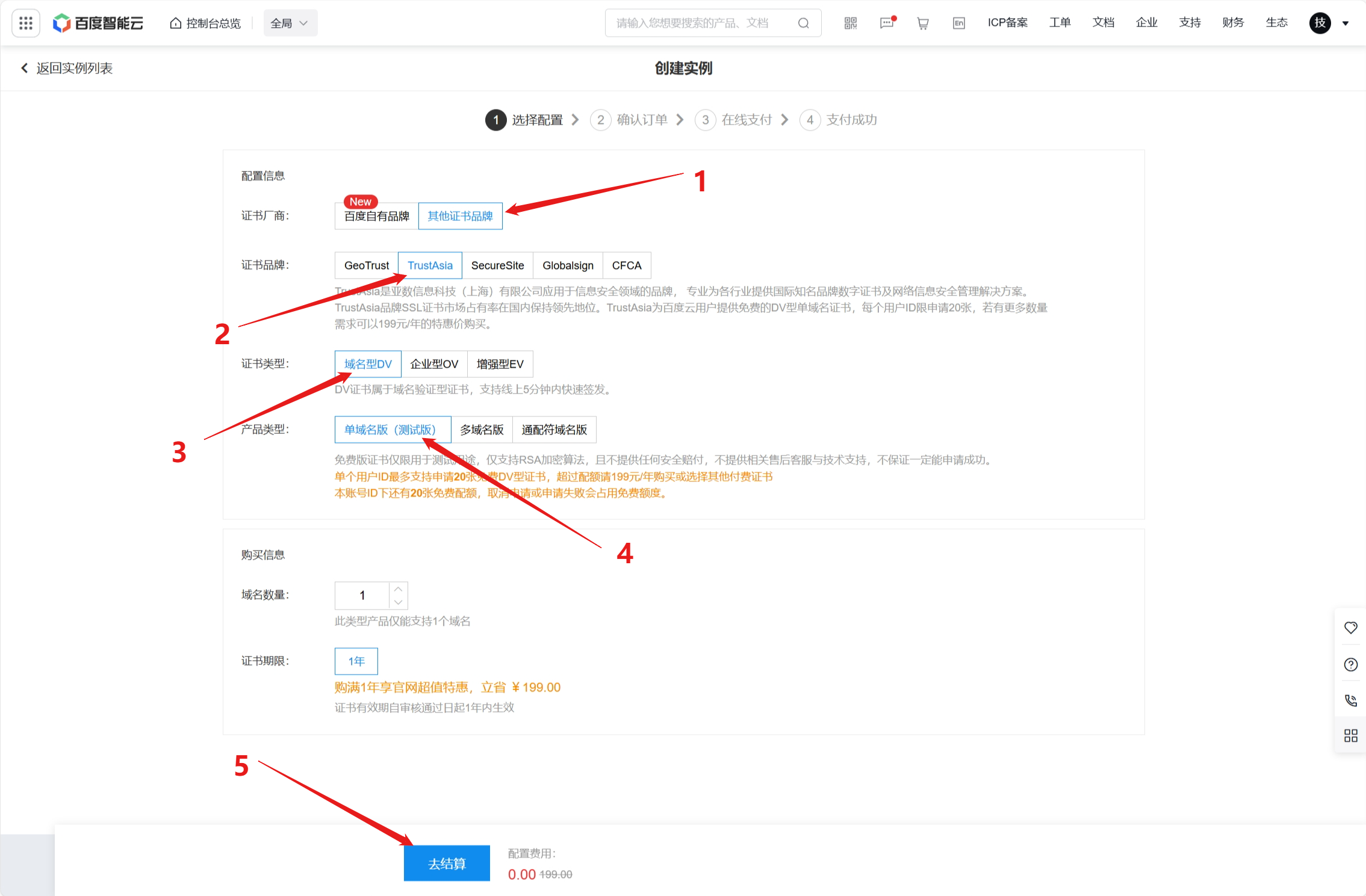Open the product grid menu icon

(26, 23)
